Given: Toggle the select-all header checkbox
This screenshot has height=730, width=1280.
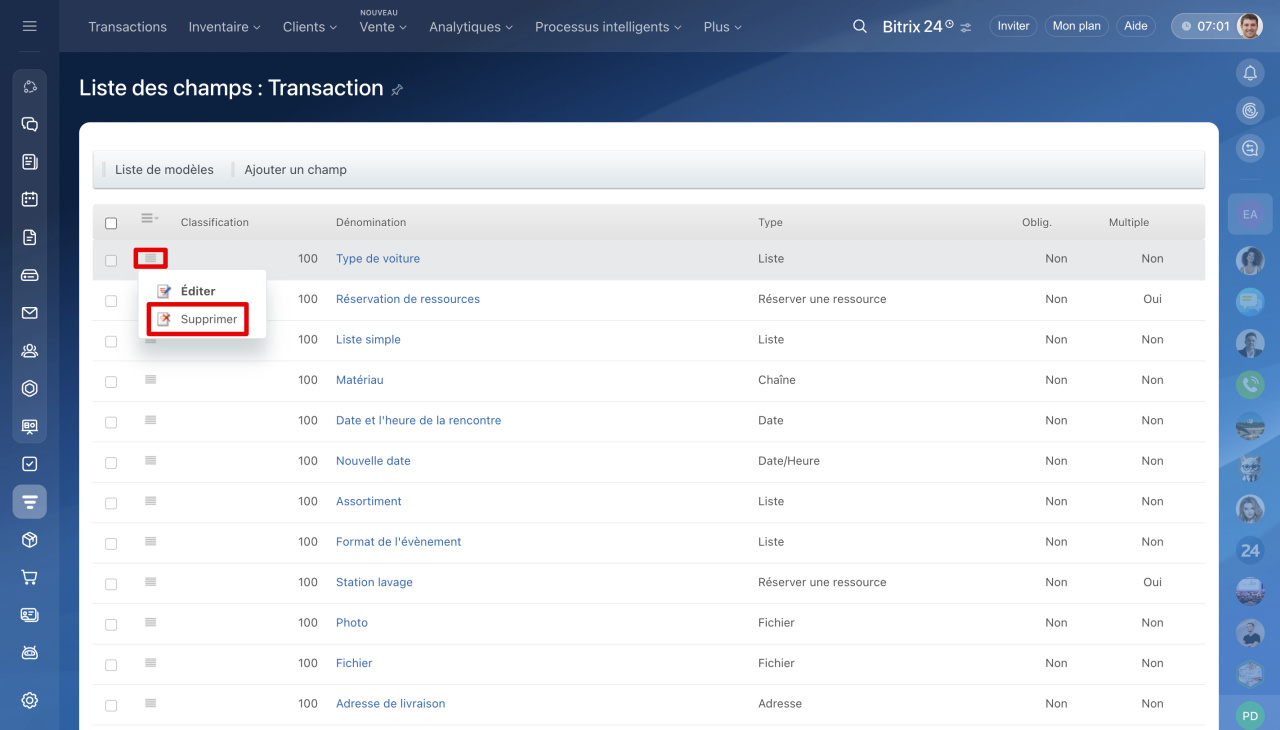Looking at the screenshot, I should click(111, 223).
